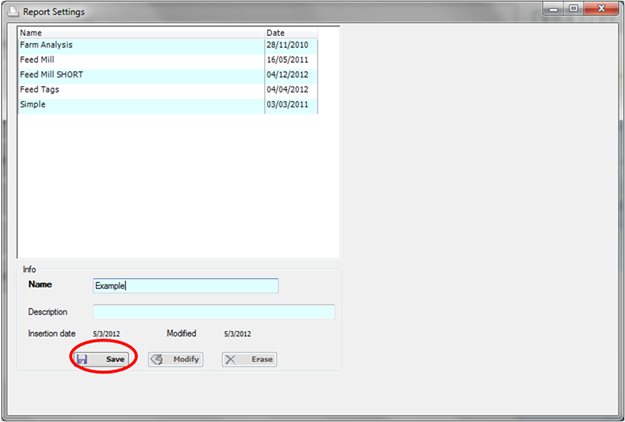Click date cell 16/05/2011
The image size is (625, 422).
pos(291,60)
